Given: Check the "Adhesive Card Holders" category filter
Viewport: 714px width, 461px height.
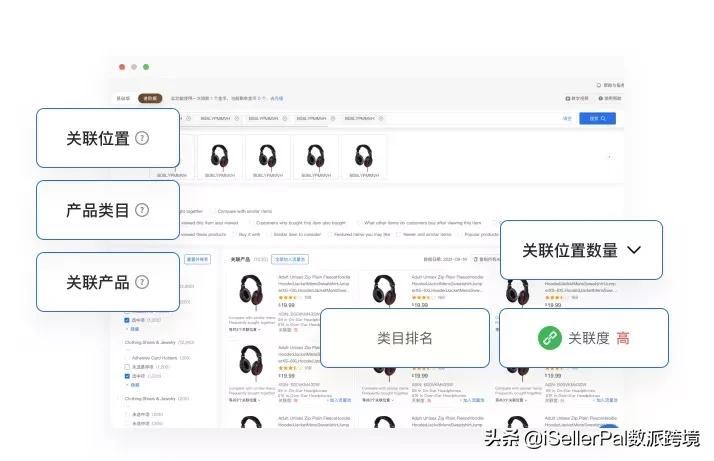Looking at the screenshot, I should [128, 358].
